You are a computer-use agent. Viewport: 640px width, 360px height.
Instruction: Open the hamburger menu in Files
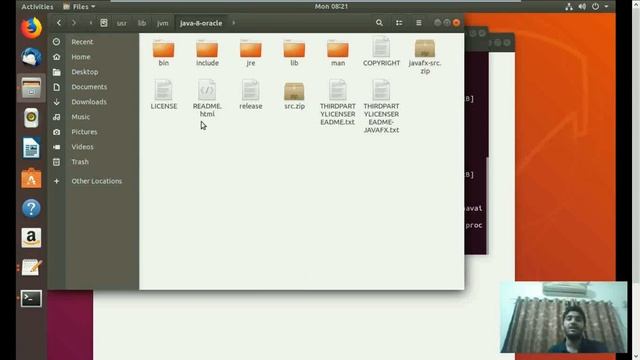point(419,23)
